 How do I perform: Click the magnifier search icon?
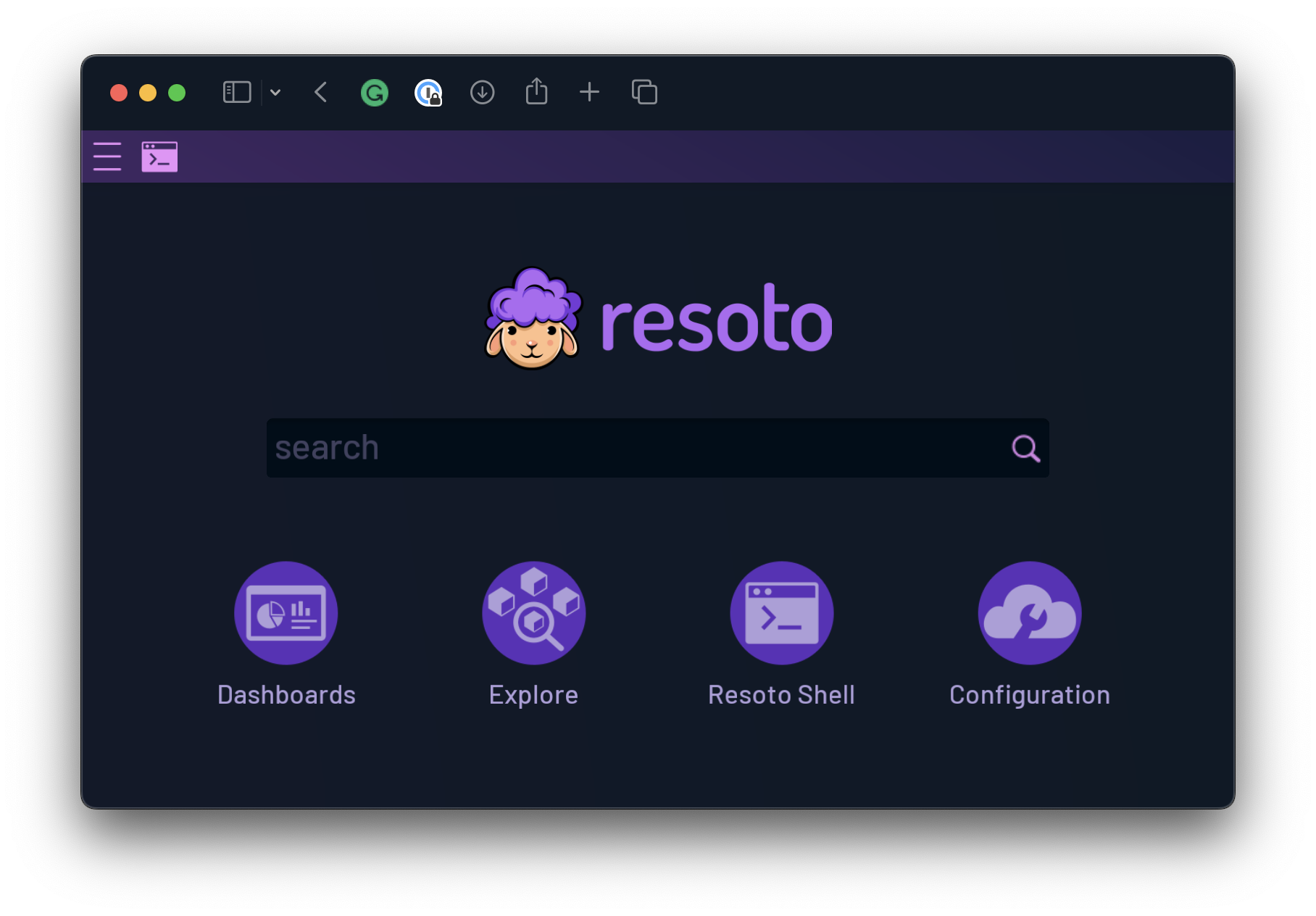[1025, 448]
